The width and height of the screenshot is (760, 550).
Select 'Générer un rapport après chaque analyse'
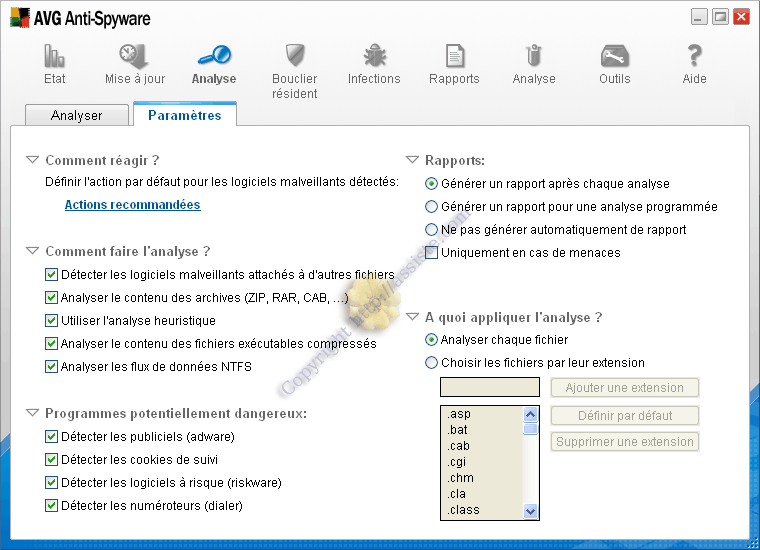click(431, 184)
